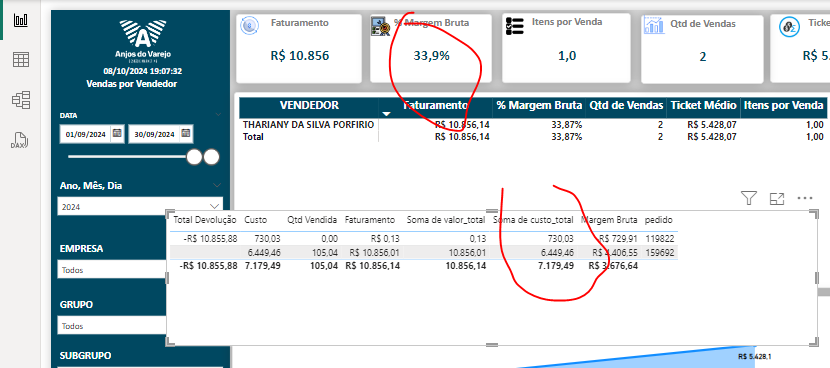This screenshot has width=830, height=368.
Task: Click the left date slider handle
Action: 195,157
